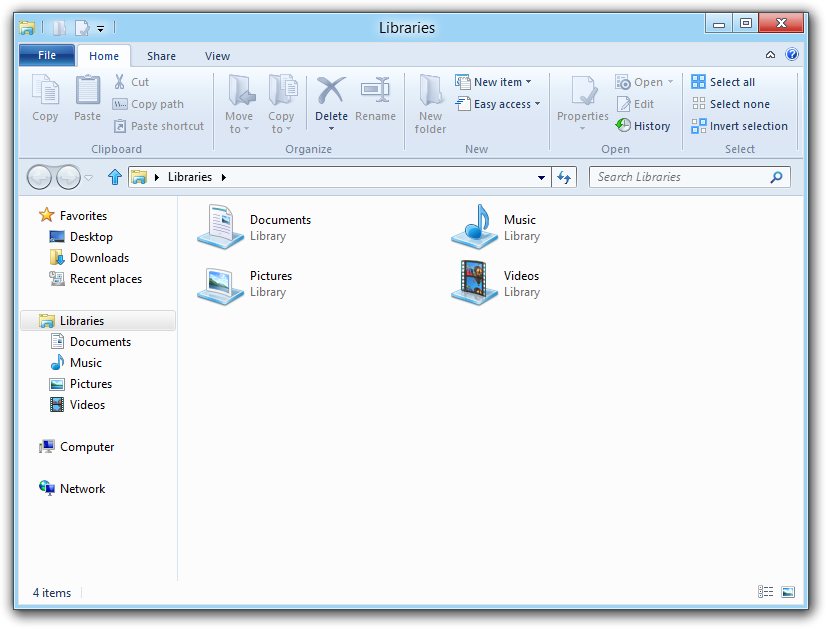Click the Help question mark icon
827x629 pixels.
click(x=792, y=56)
